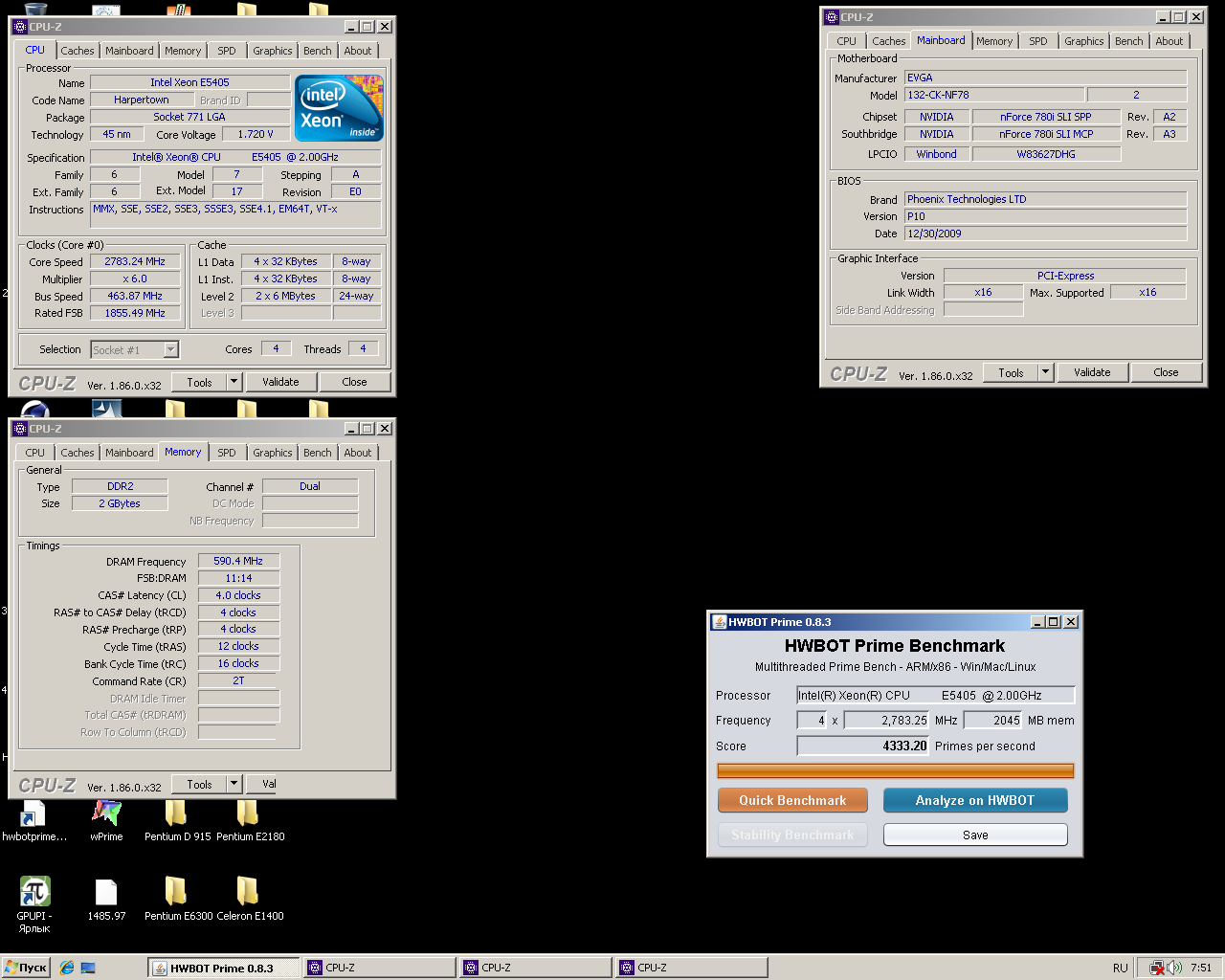Open Tools dropdown arrow in CPU-Z Mainboard window
This screenshot has height=980, width=1225.
point(1045,372)
